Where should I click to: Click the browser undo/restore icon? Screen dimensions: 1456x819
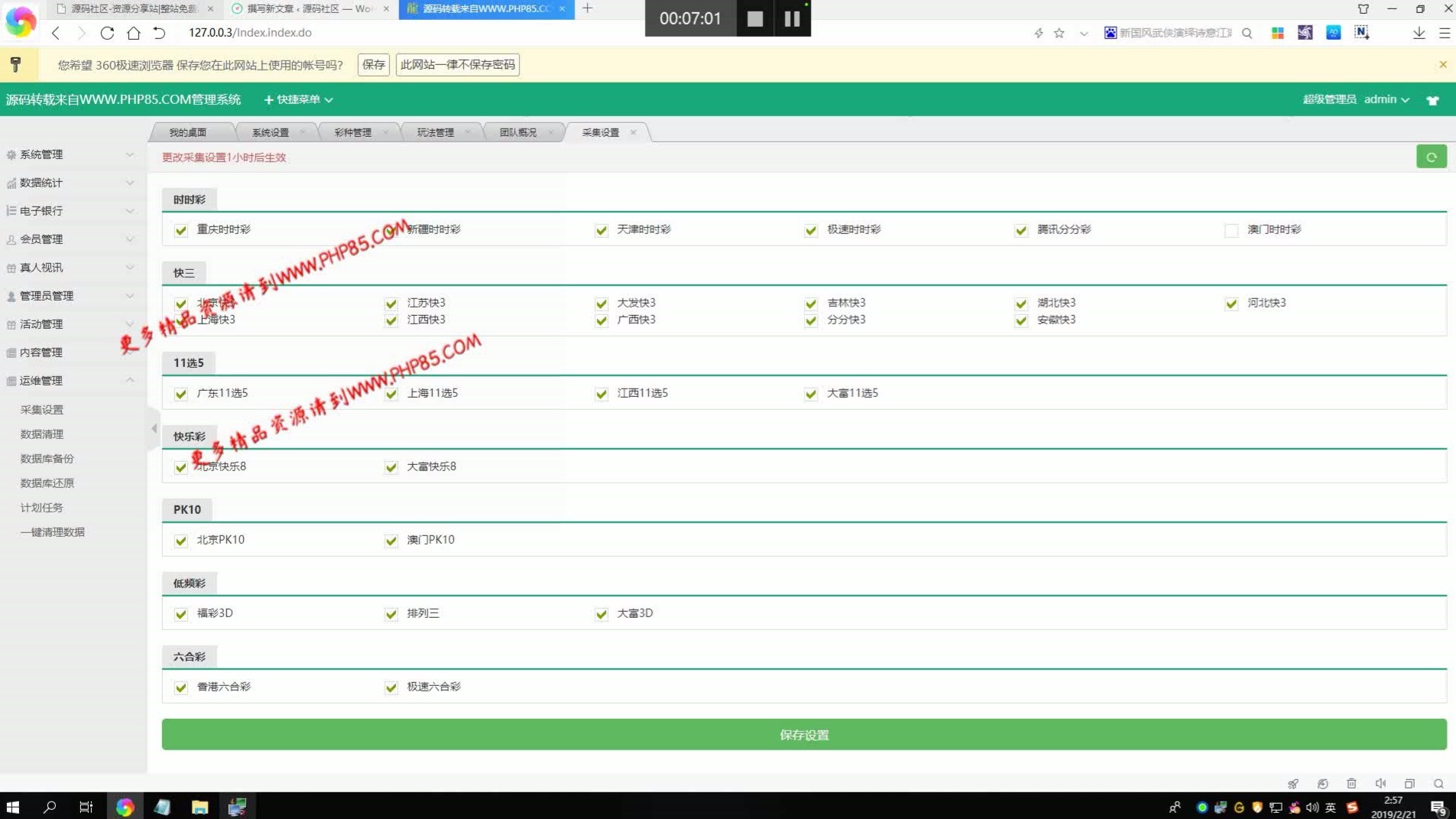pyautogui.click(x=159, y=33)
